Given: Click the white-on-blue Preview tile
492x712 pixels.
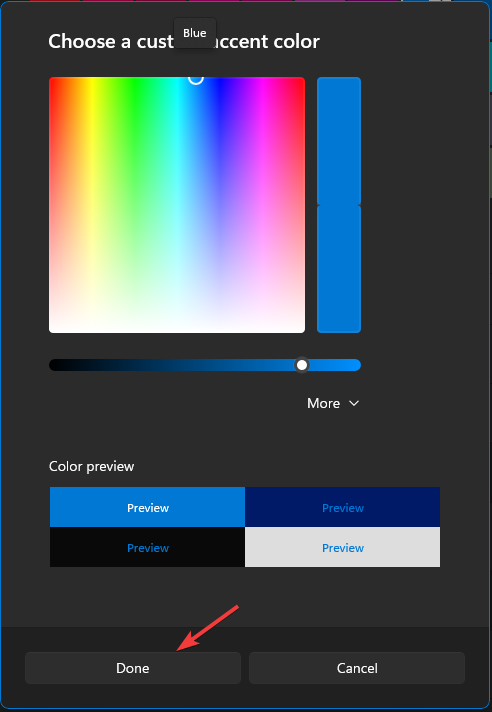Looking at the screenshot, I should pyautogui.click(x=148, y=507).
